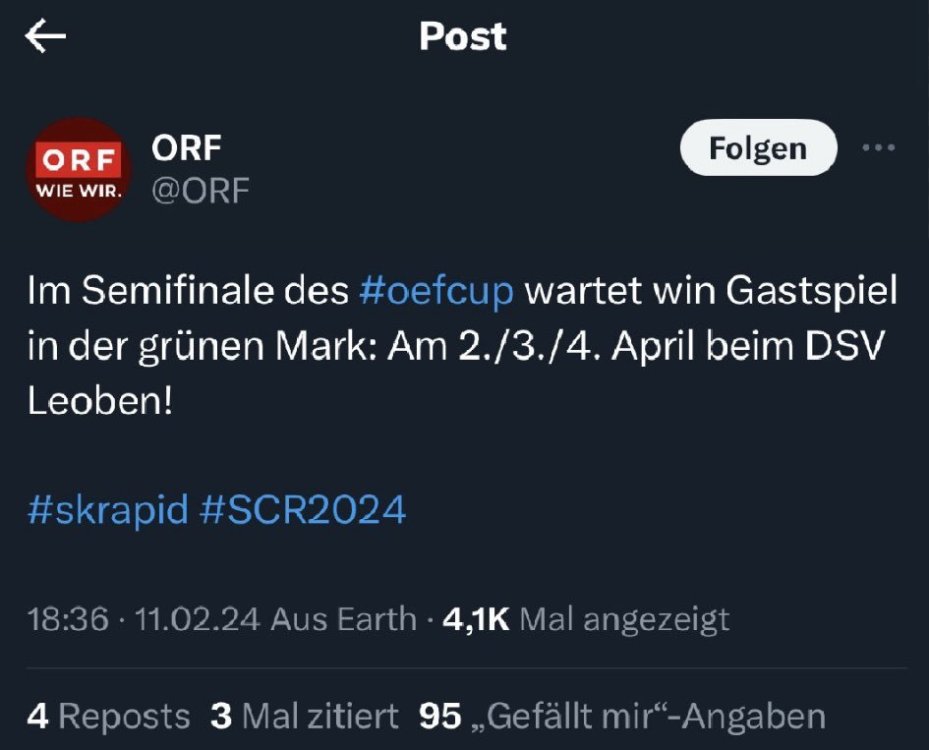Show the 3 Mal zitiert quotes
This screenshot has height=750, width=929.
point(304,716)
